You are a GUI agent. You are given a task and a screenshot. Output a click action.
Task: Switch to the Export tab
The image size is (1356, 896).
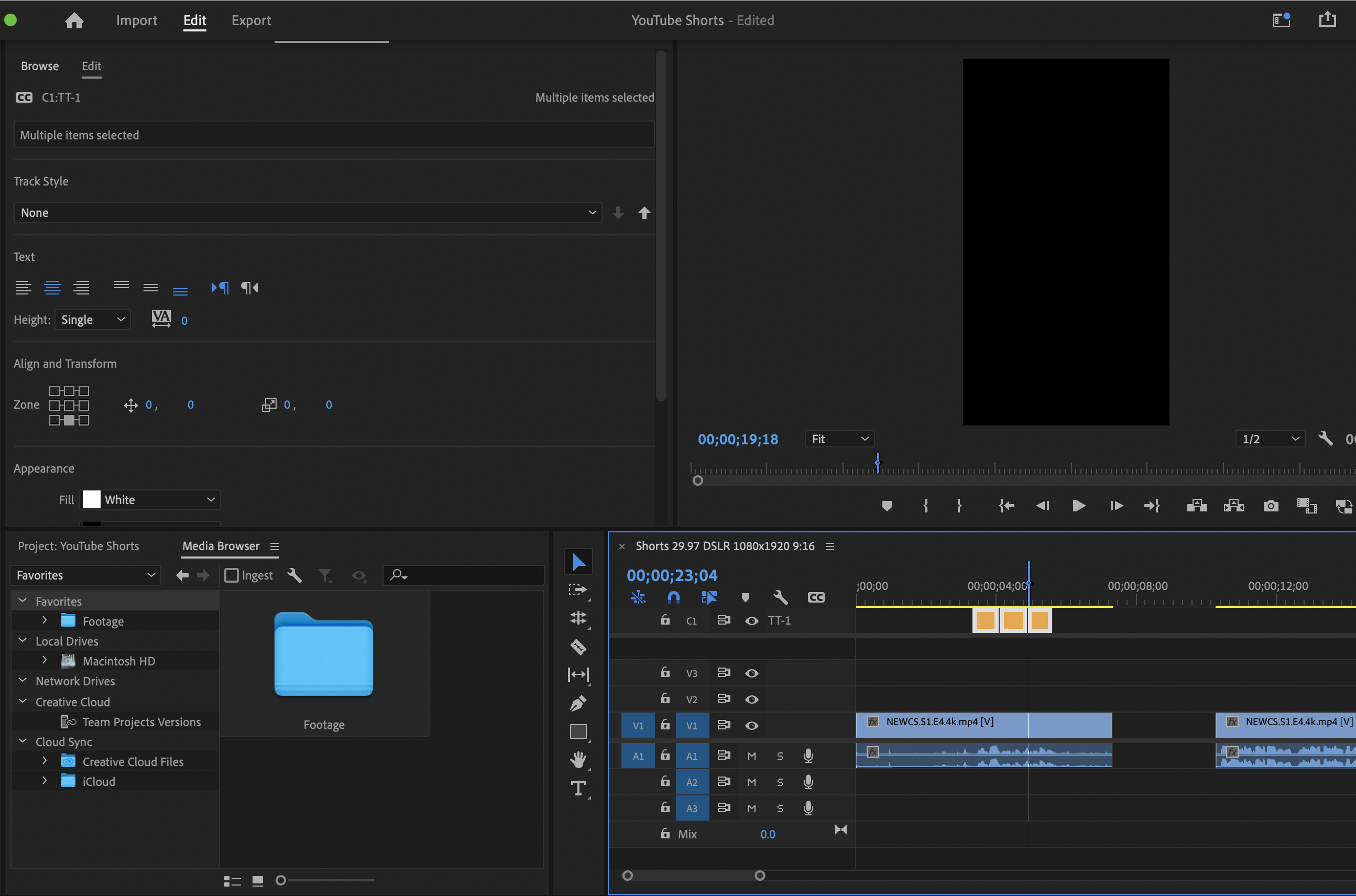coord(251,20)
